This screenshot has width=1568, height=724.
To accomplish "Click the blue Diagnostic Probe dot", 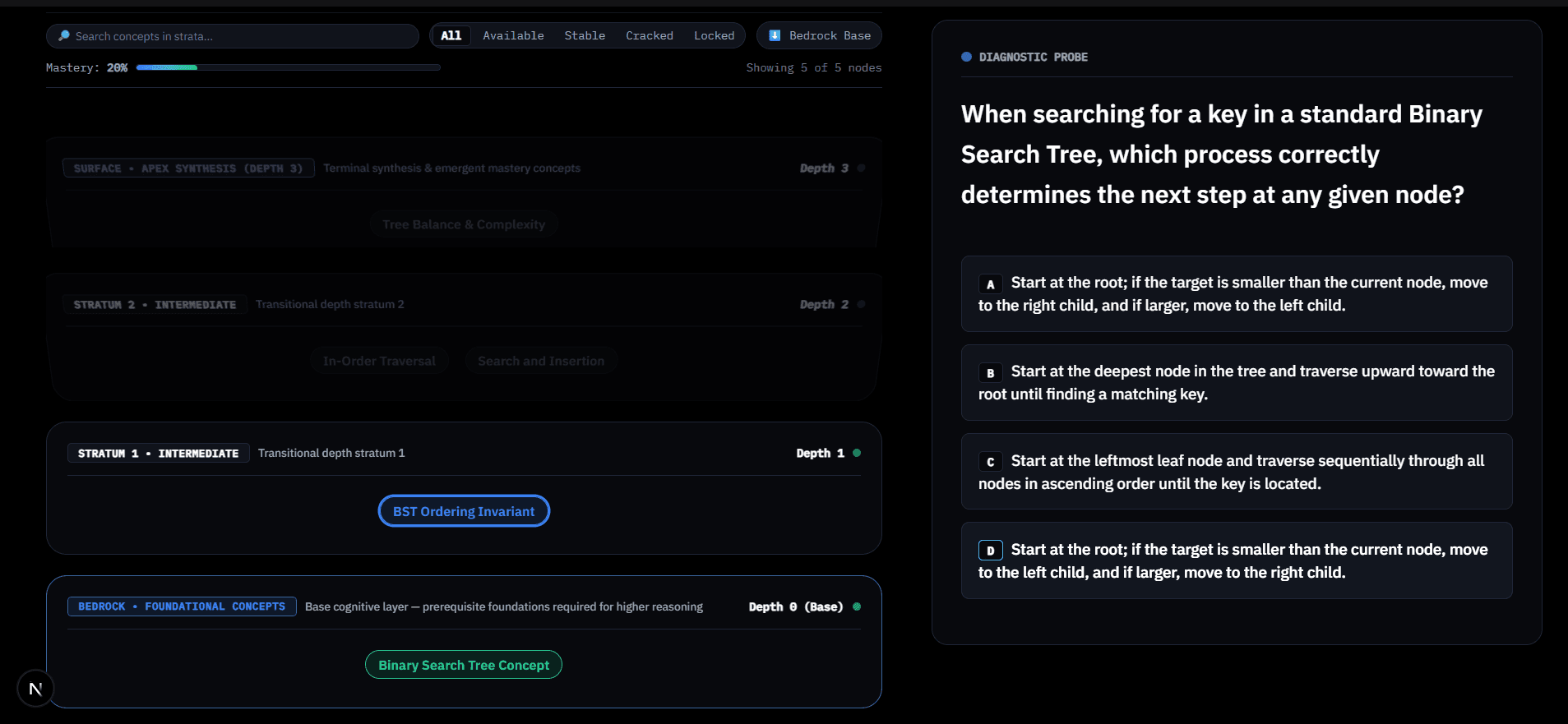I will coord(966,57).
